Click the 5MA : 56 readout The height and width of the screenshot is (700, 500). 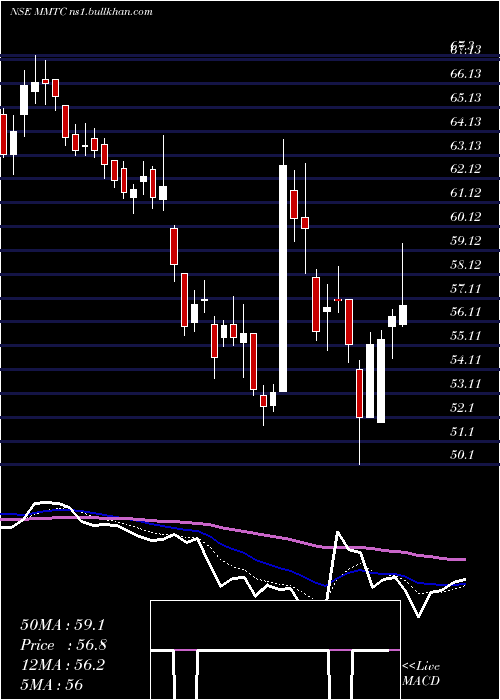(x=51, y=685)
